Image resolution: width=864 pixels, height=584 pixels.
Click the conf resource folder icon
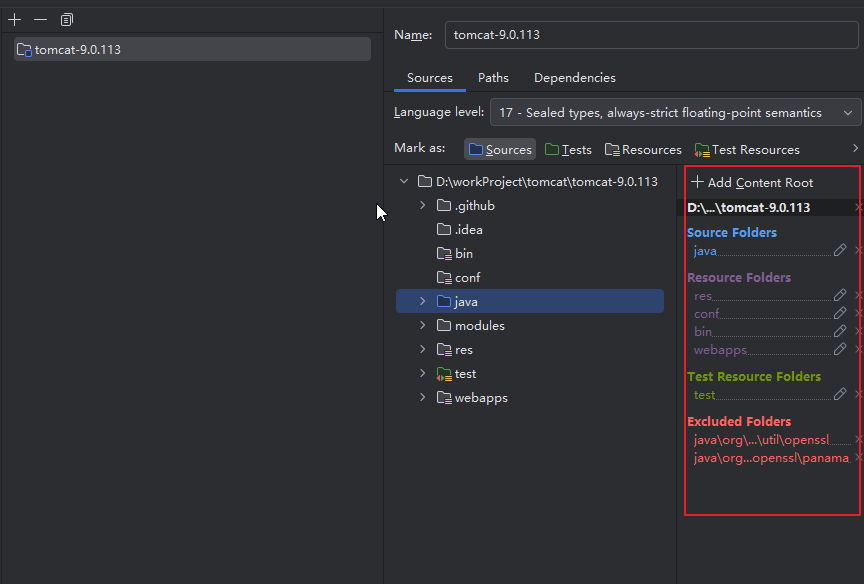pyautogui.click(x=444, y=278)
